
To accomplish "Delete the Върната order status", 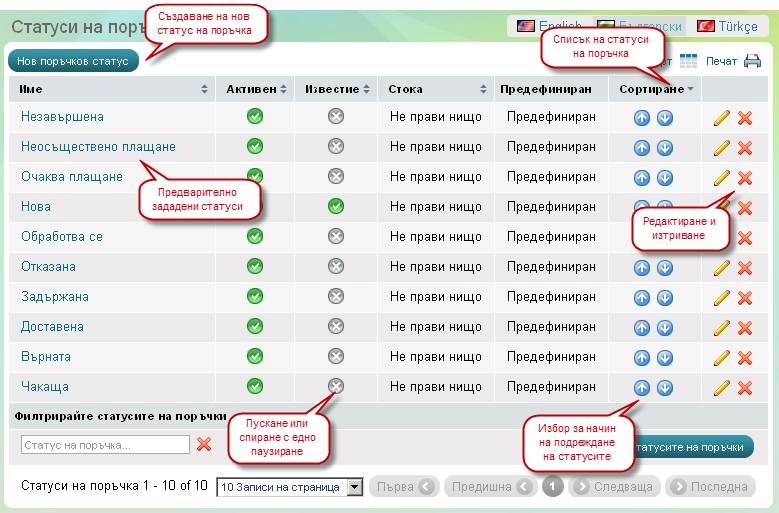I will point(745,358).
